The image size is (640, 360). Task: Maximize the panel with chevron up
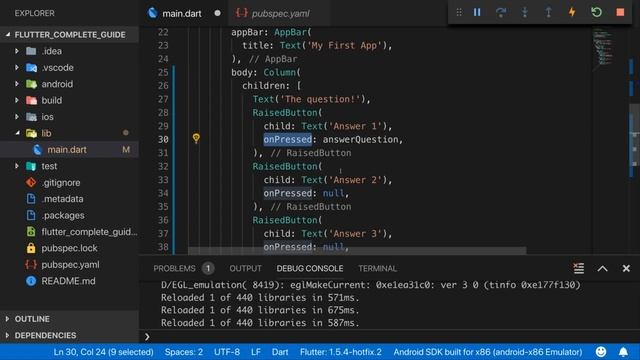[602, 269]
